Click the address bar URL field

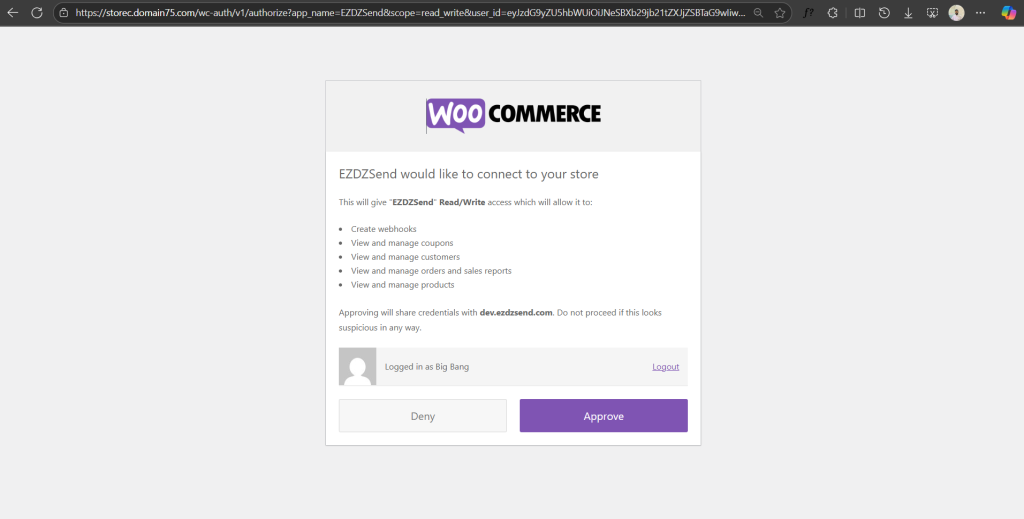[400, 13]
